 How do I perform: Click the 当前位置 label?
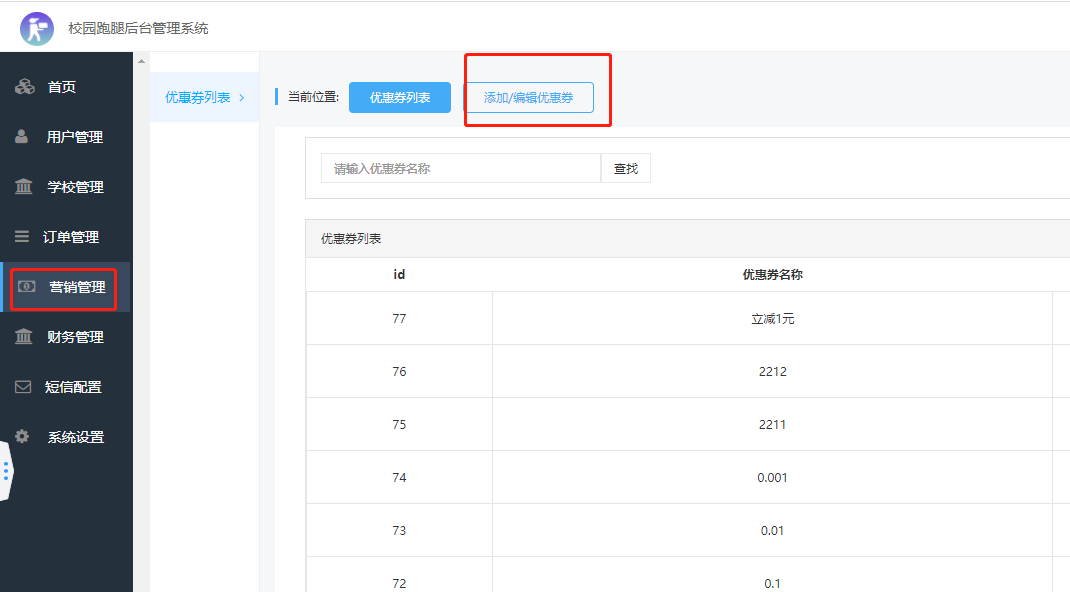pyautogui.click(x=313, y=97)
